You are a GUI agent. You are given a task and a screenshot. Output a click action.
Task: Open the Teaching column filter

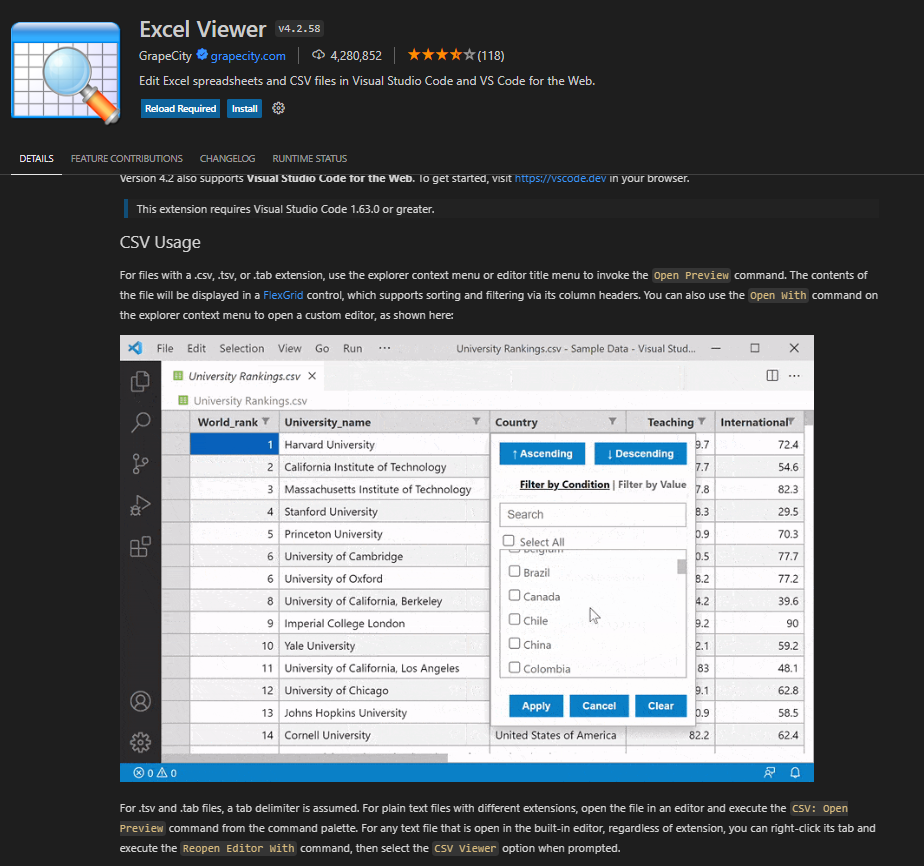pyautogui.click(x=701, y=421)
